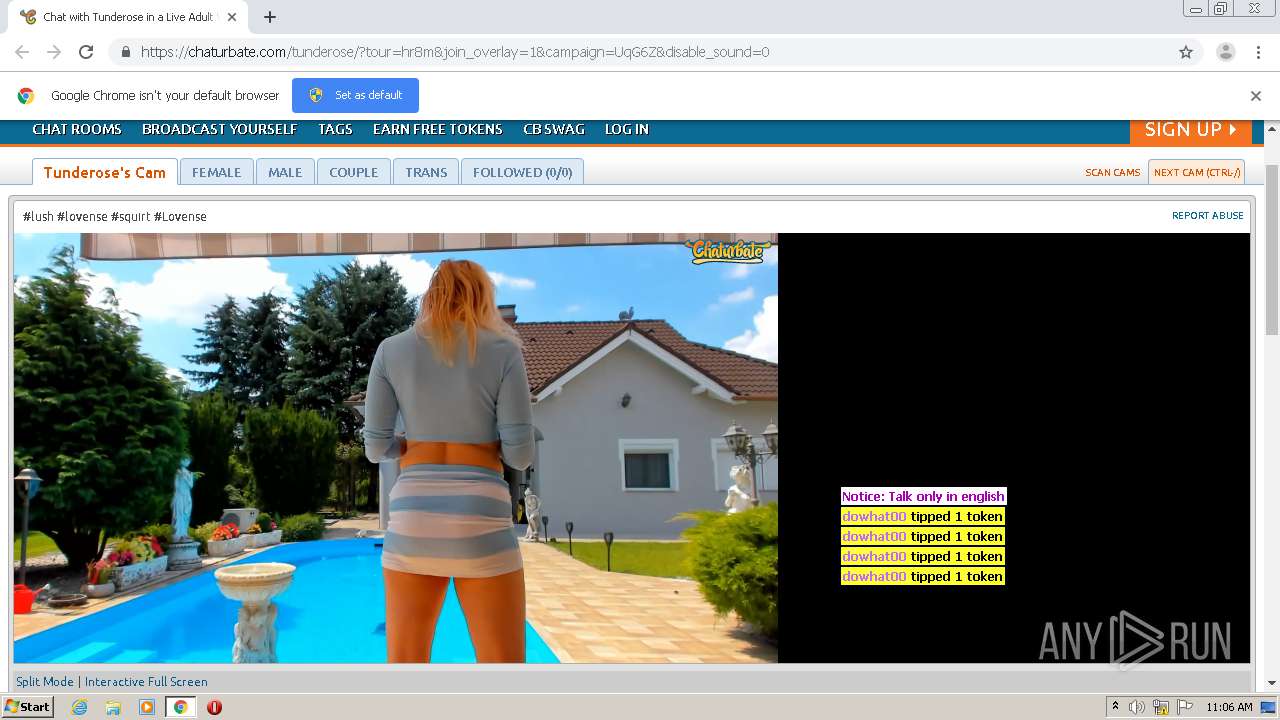Viewport: 1280px width, 720px height.
Task: Open Internet Explorer from the taskbar
Action: coord(80,707)
